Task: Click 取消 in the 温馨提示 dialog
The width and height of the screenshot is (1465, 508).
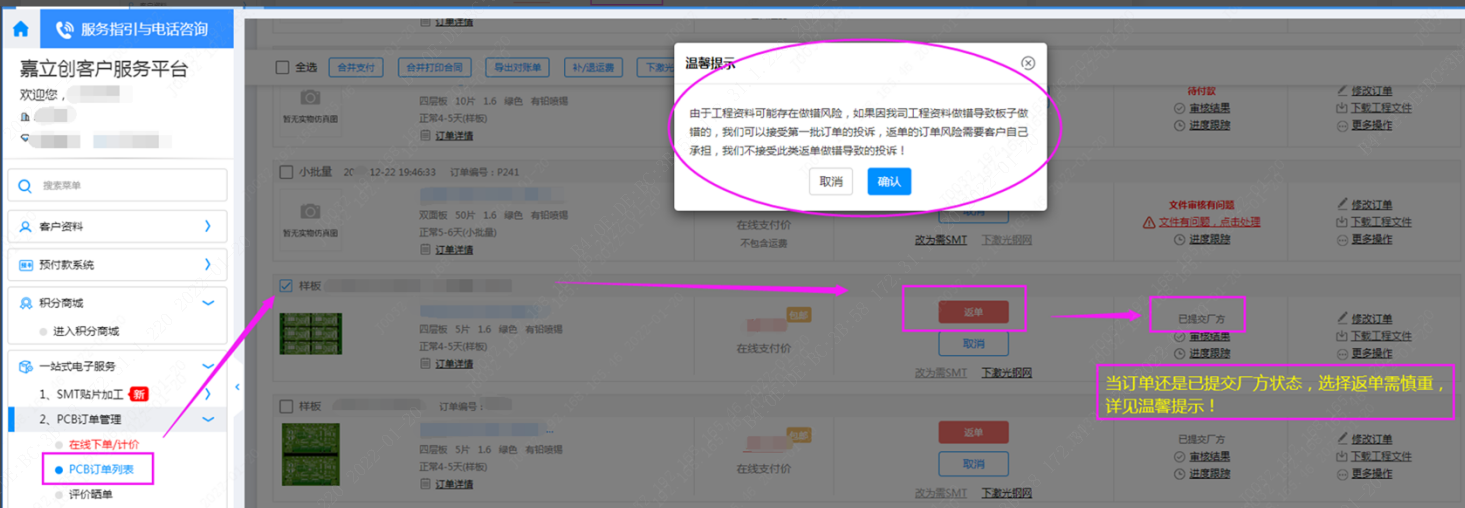Action: pyautogui.click(x=830, y=182)
